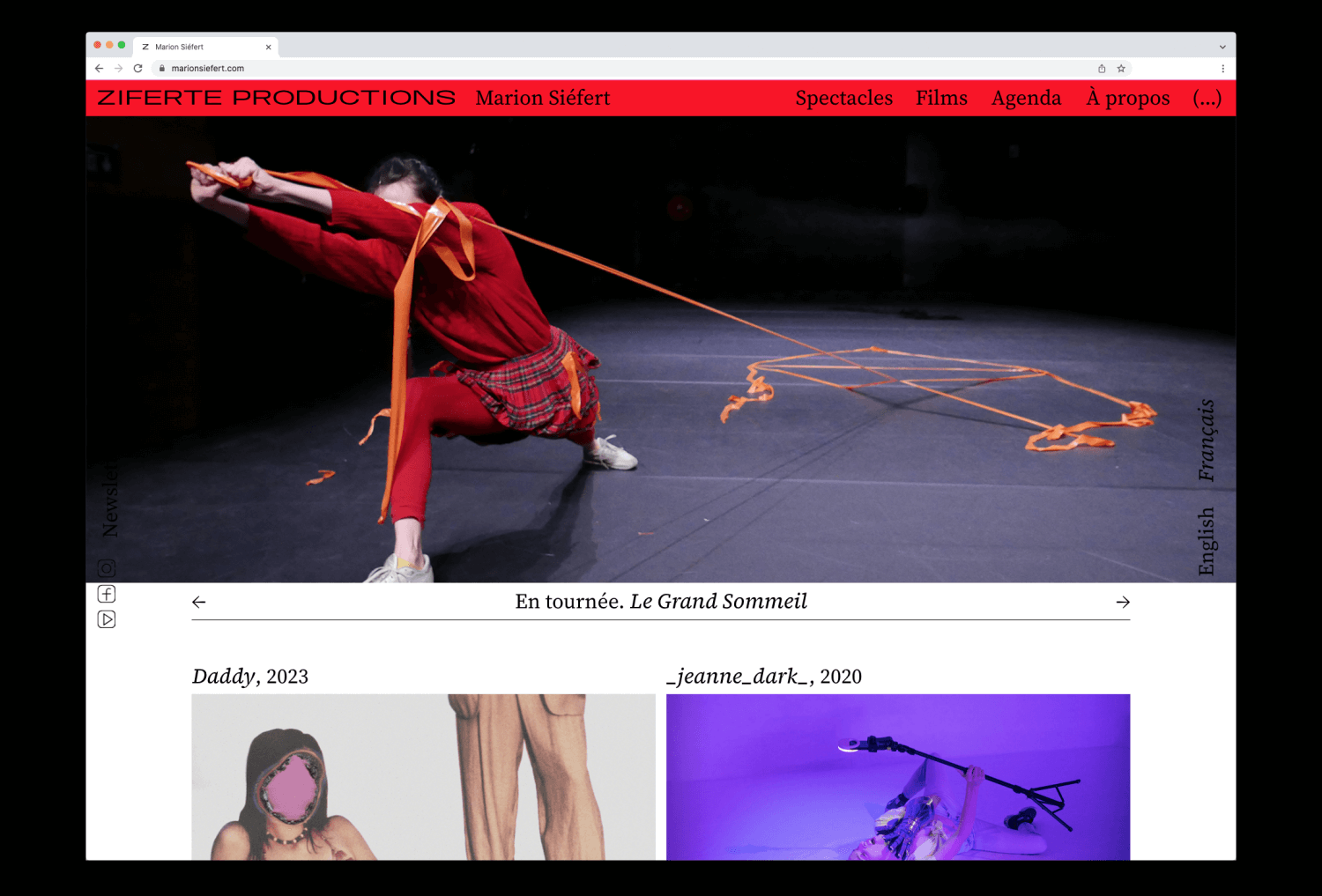This screenshot has height=896, width=1322.
Task: Open the Films menu item
Action: (941, 98)
